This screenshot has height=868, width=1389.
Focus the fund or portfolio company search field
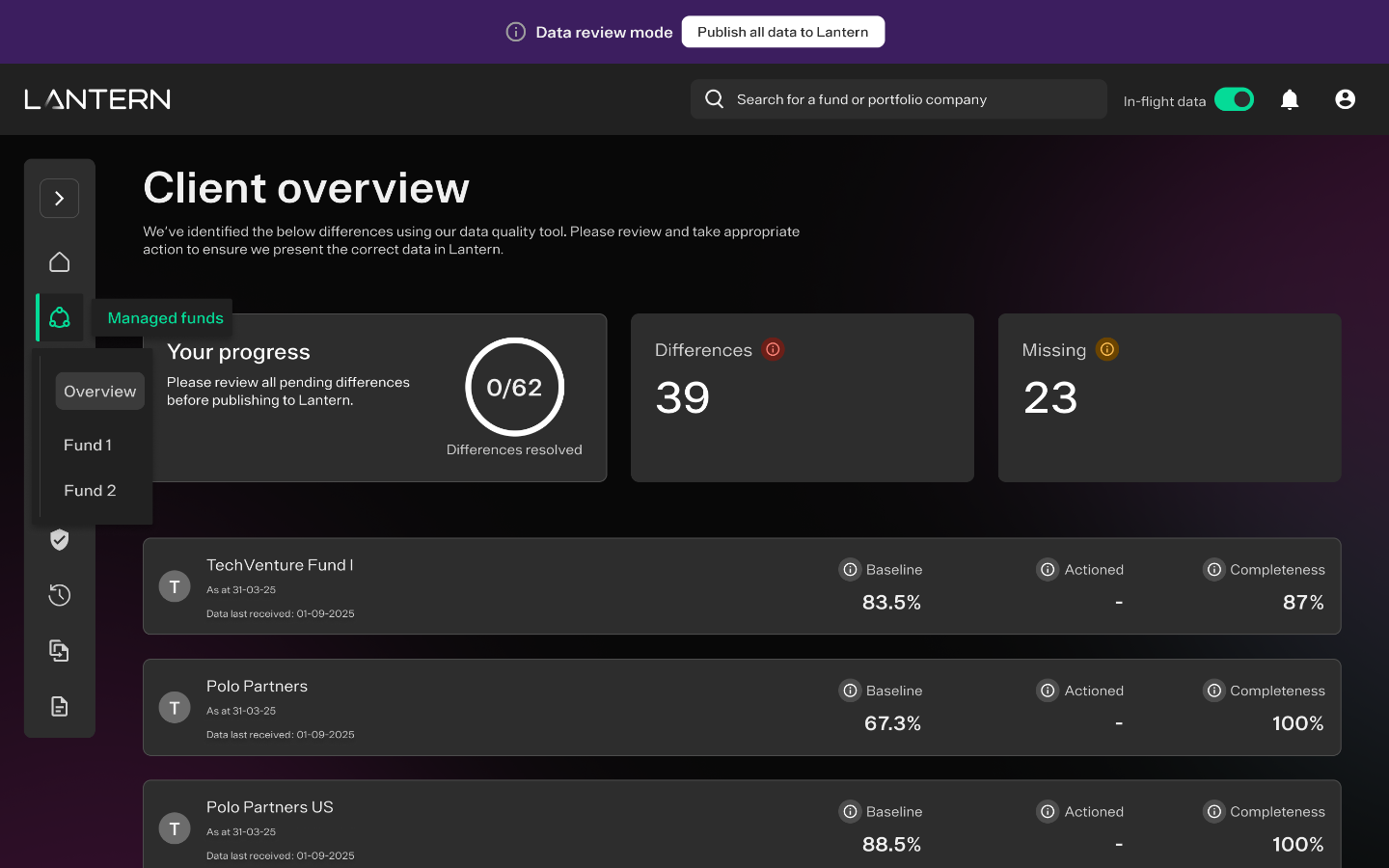pyautogui.click(x=898, y=99)
